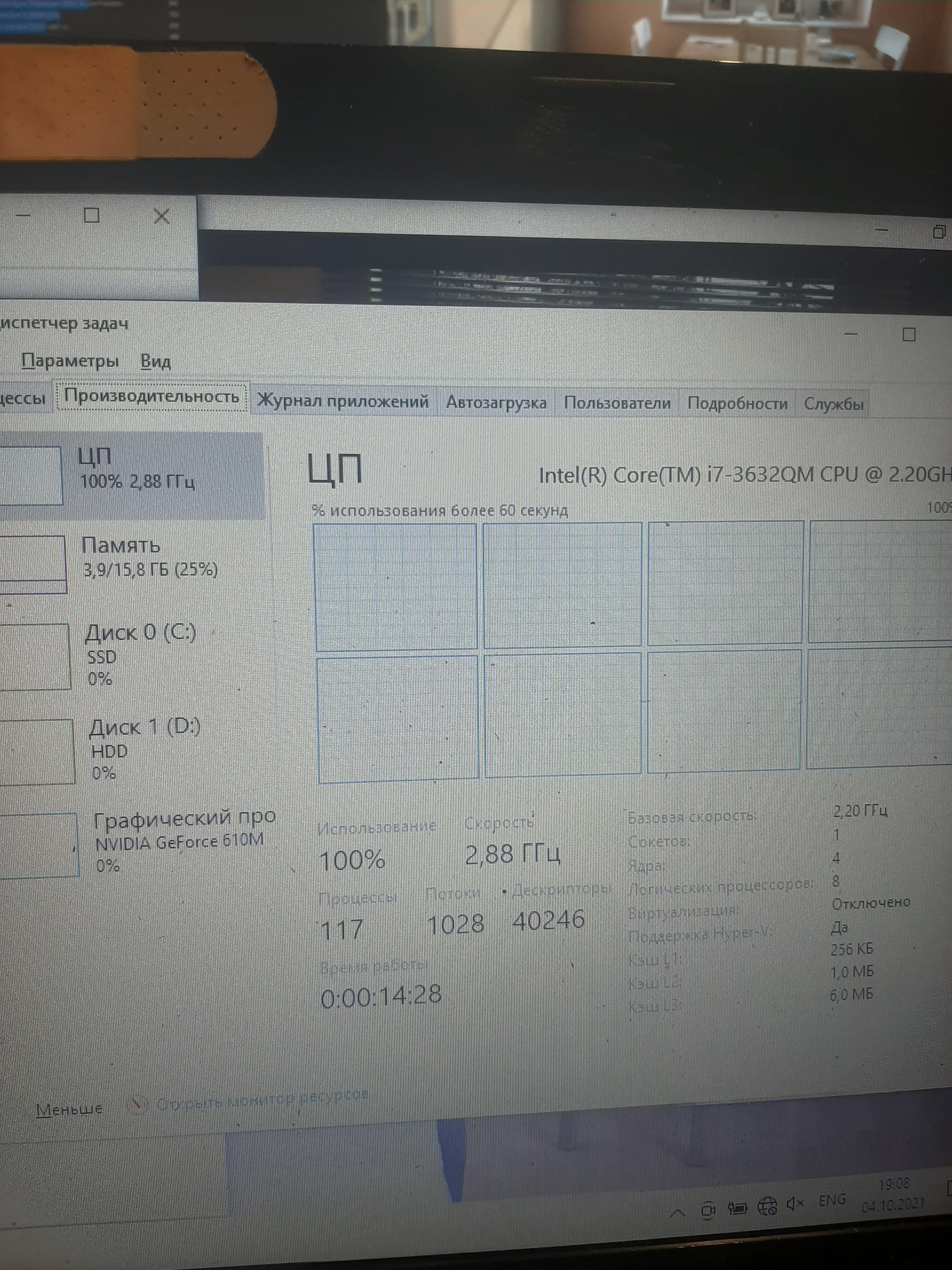
Task: Click the Meet Now camera tray icon
Action: [708, 1210]
